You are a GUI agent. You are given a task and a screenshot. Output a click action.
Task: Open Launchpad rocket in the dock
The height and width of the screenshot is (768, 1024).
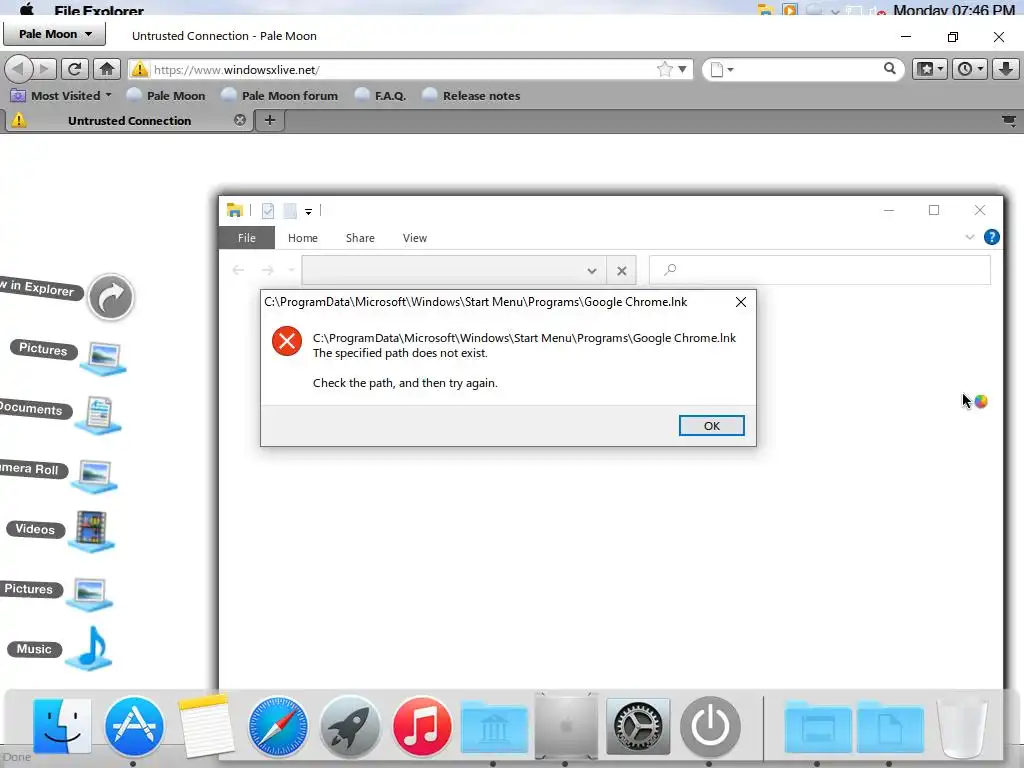coord(349,726)
